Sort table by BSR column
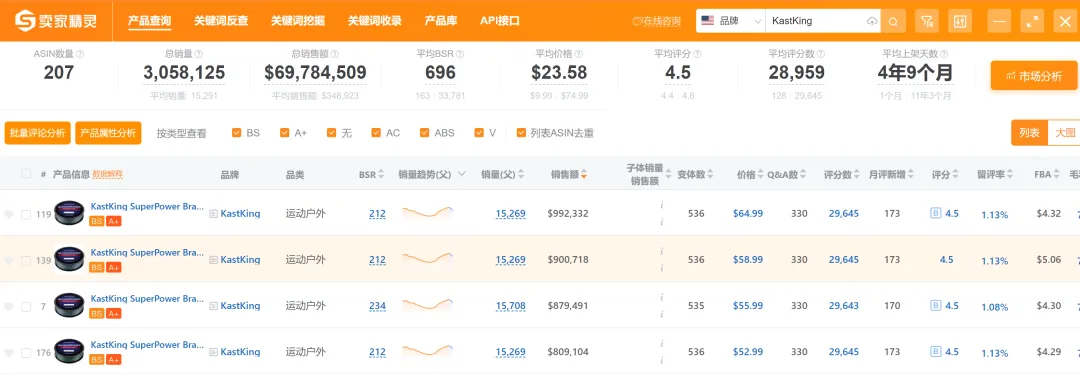1080x374 pixels. (382, 175)
